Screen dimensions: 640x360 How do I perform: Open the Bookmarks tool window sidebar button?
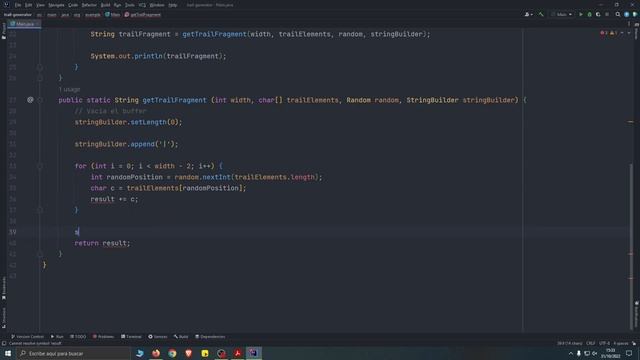(4, 289)
